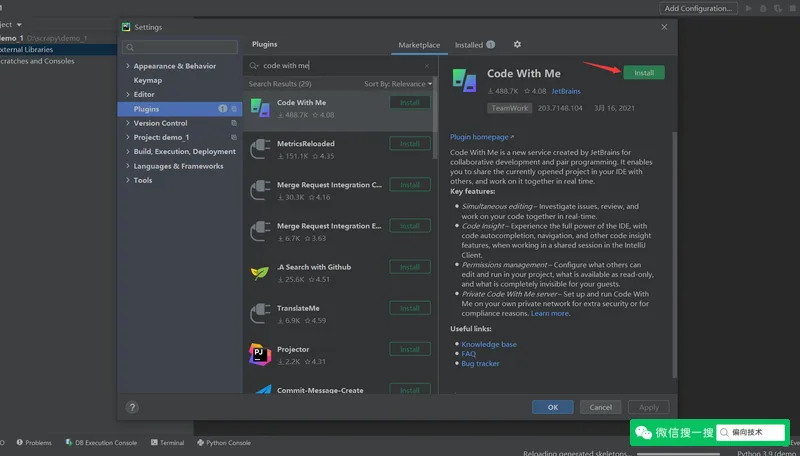
Task: Expand the Editor settings node
Action: [128, 94]
